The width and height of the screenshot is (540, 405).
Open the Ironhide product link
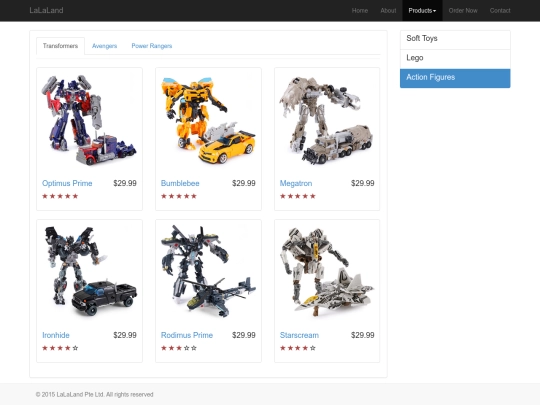(x=56, y=335)
